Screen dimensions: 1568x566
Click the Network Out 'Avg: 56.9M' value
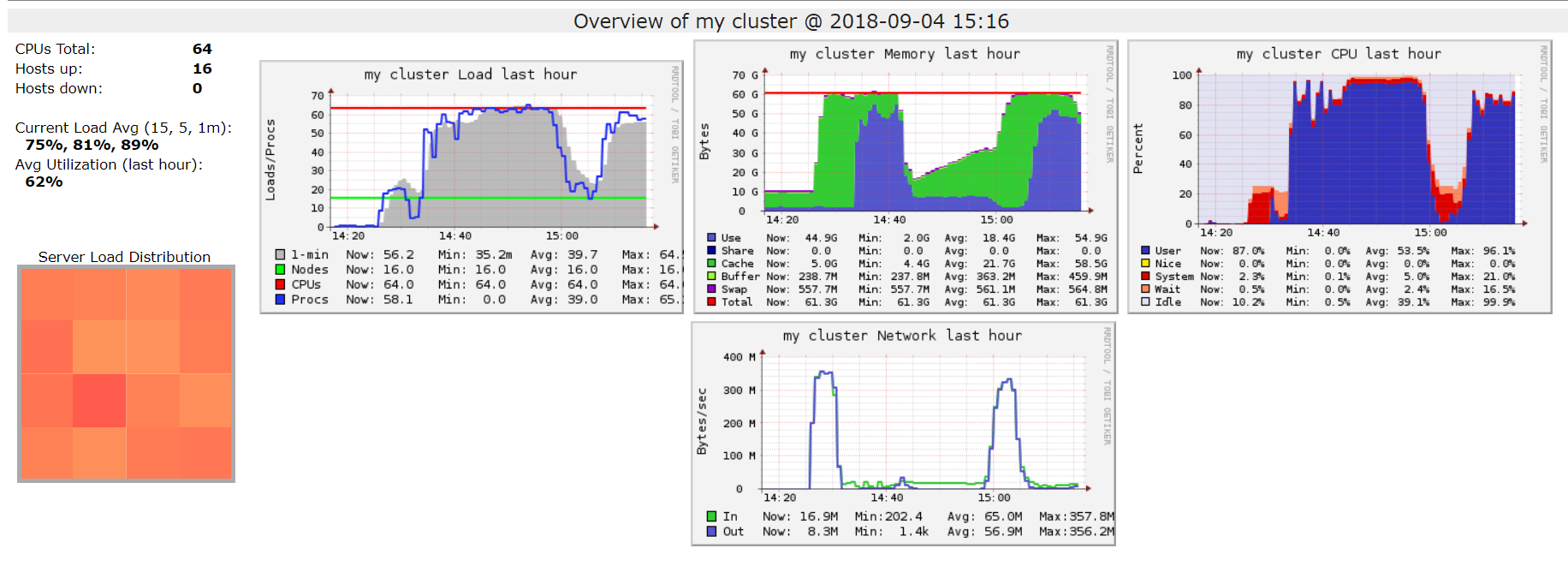coord(985,532)
